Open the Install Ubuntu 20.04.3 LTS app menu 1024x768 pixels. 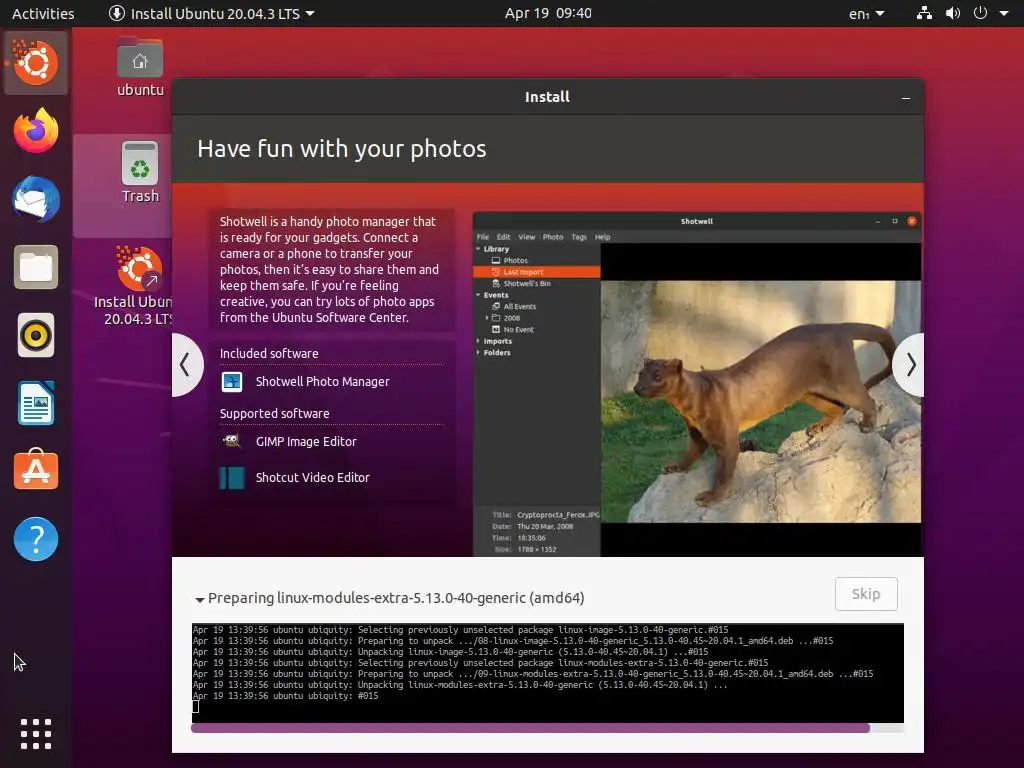(212, 13)
